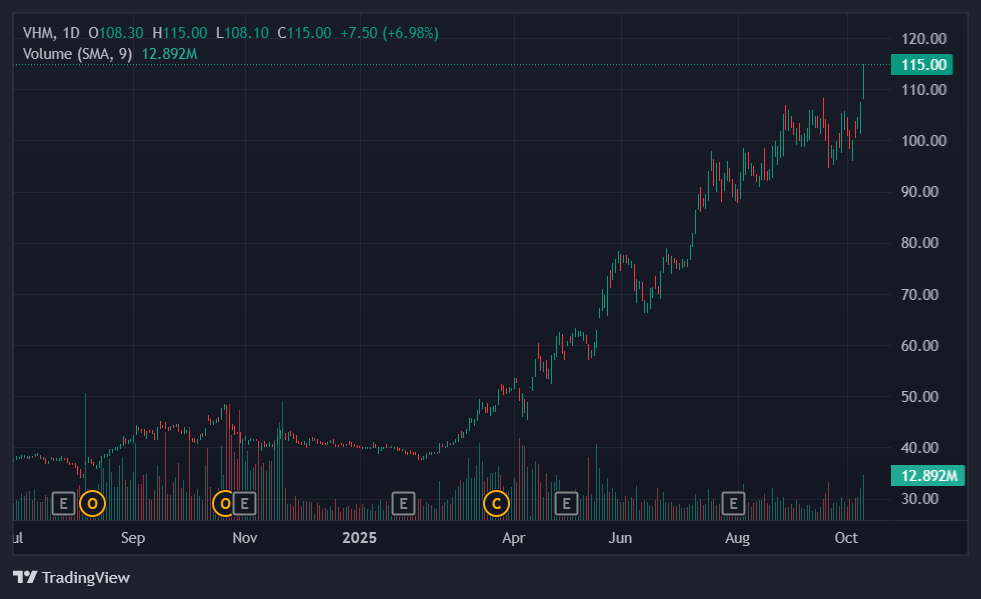Click the orange O marker before Nov

224,503
